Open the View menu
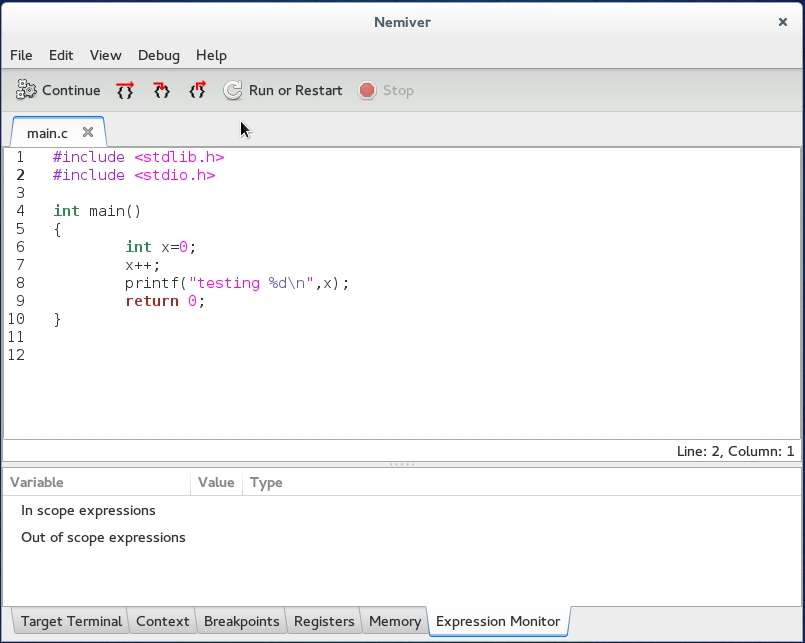805x643 pixels. pyautogui.click(x=105, y=55)
